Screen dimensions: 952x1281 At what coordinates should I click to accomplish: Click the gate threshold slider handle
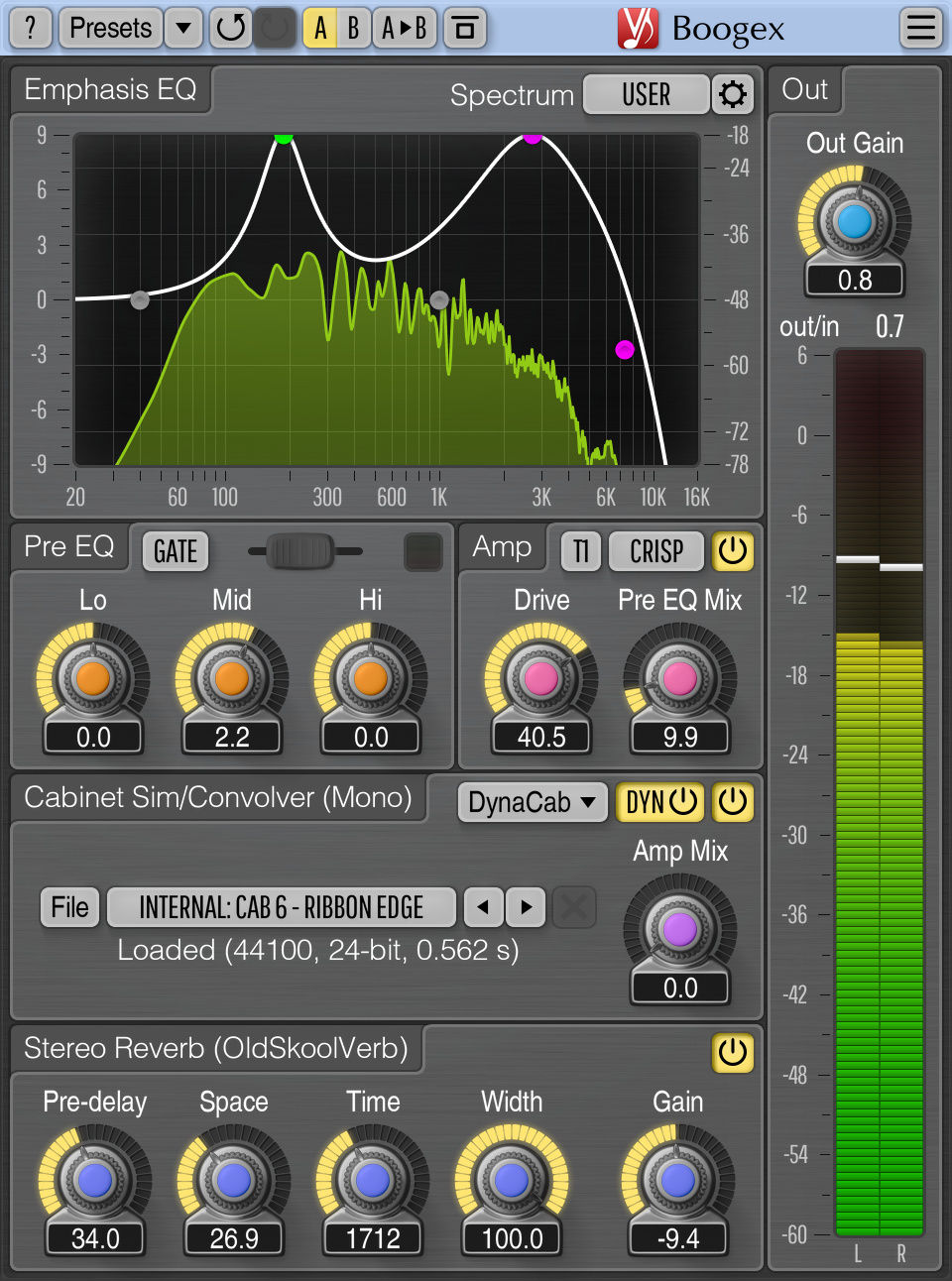[300, 551]
